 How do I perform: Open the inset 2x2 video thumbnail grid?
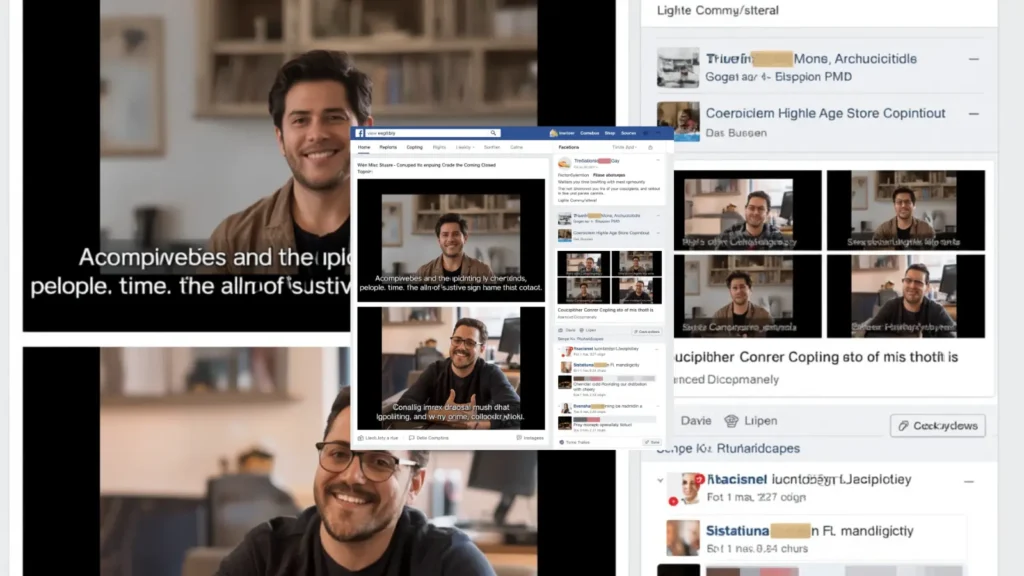[609, 277]
